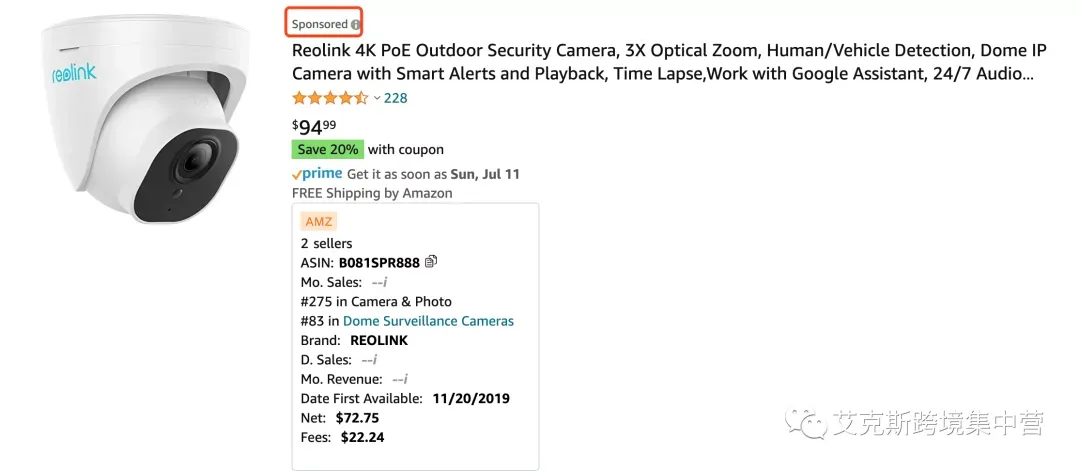This screenshot has height=471, width=1080.
Task: Select the ASIN B081SPR888 text
Action: pyautogui.click(x=380, y=263)
